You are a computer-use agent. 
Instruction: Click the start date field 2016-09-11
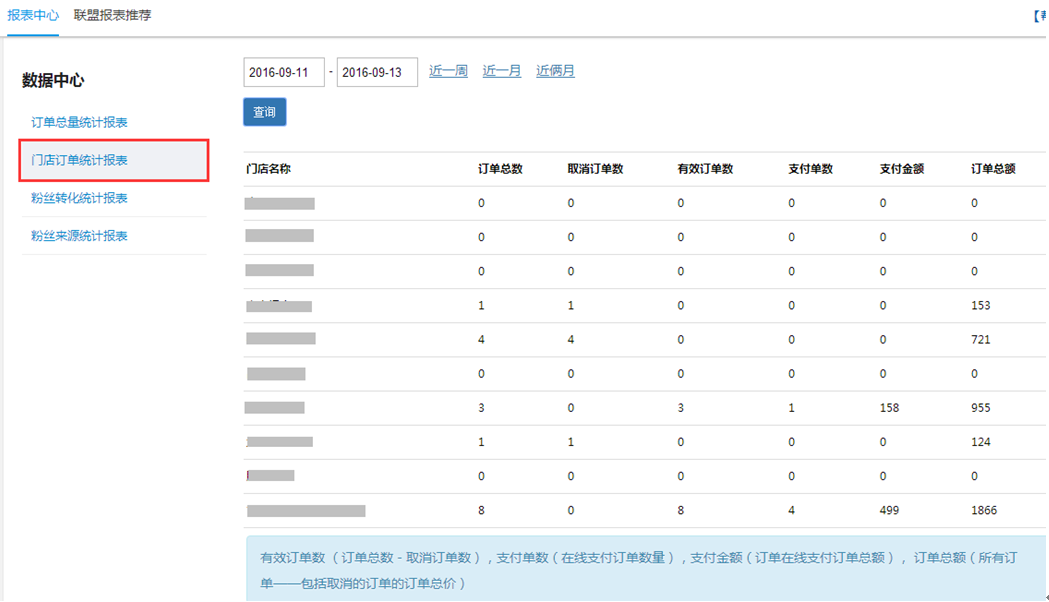coord(283,73)
